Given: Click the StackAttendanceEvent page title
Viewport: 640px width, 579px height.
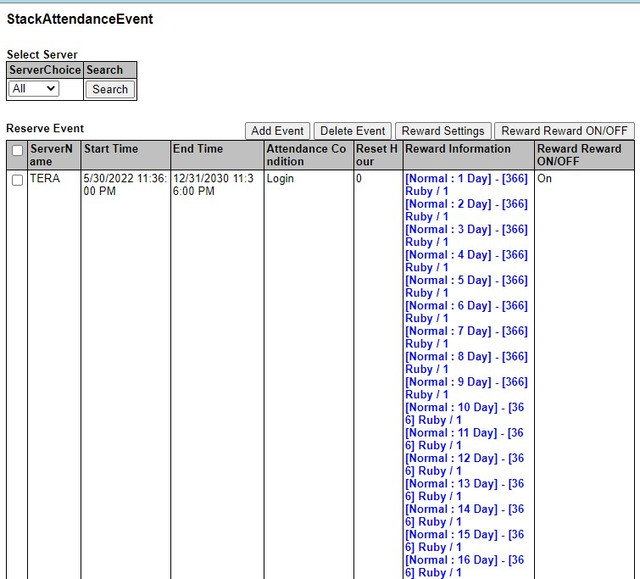Looking at the screenshot, I should click(80, 19).
